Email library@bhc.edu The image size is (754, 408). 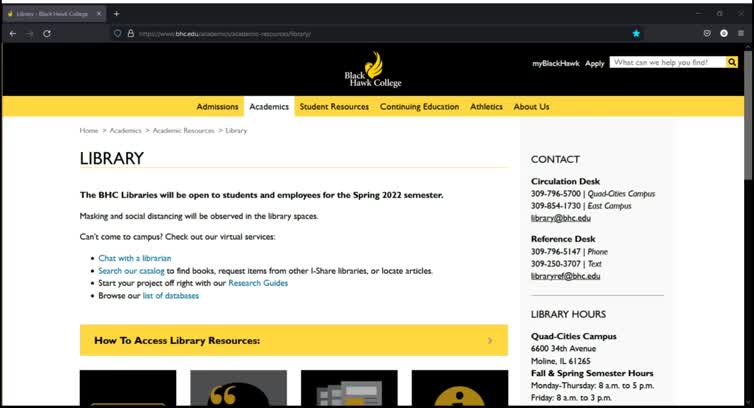[x=561, y=218]
